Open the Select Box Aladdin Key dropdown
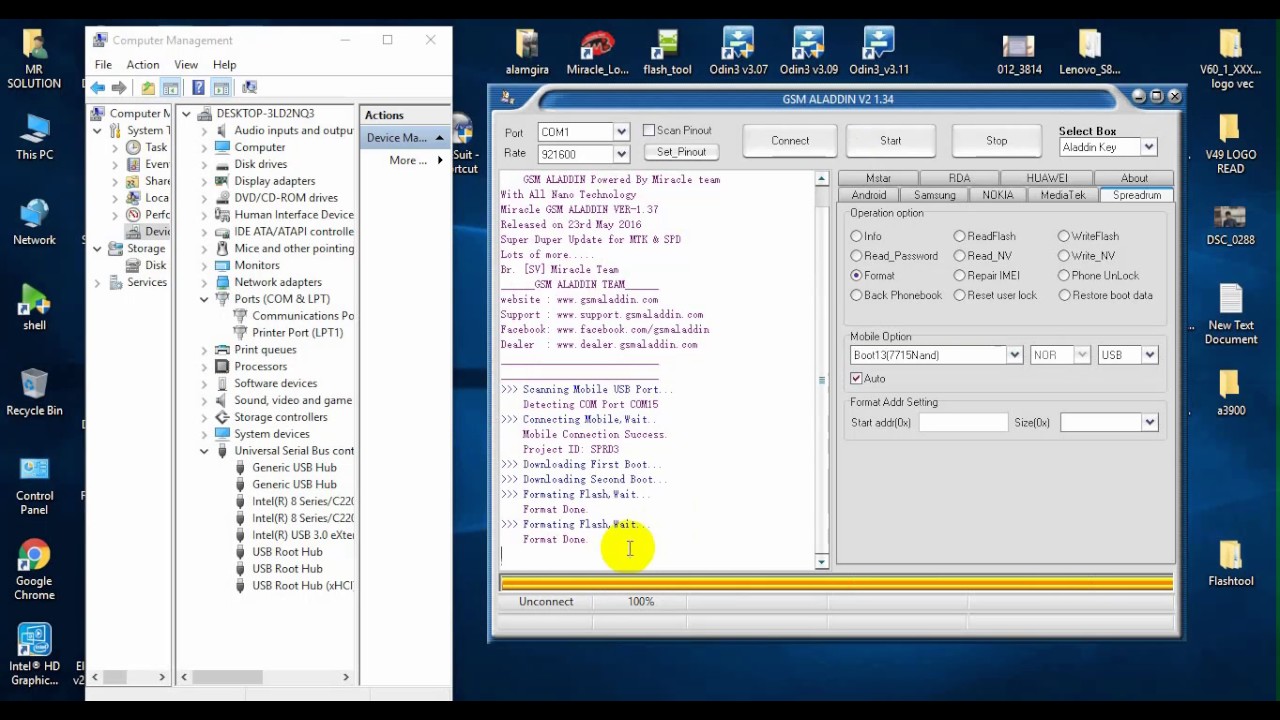 point(1149,147)
